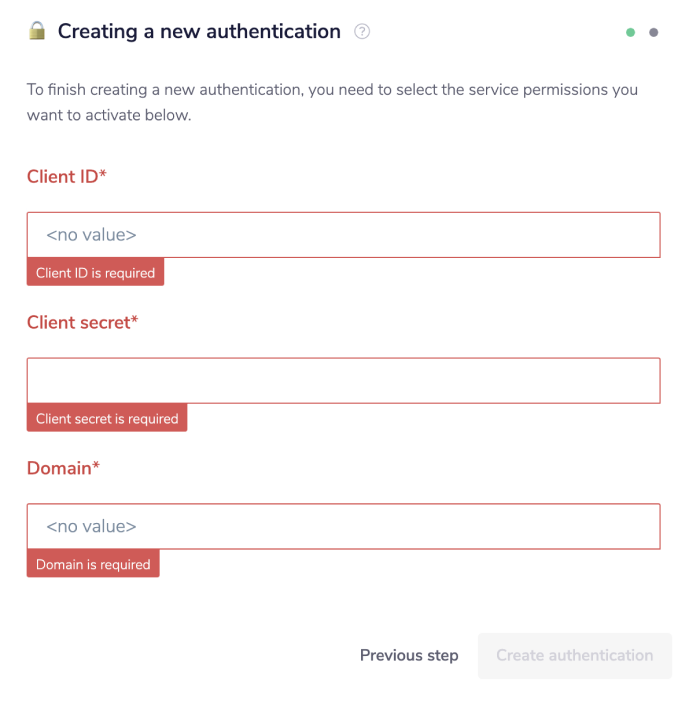Click the padlock icon beside the title
Viewport: 700px width, 703px height.
(37, 31)
